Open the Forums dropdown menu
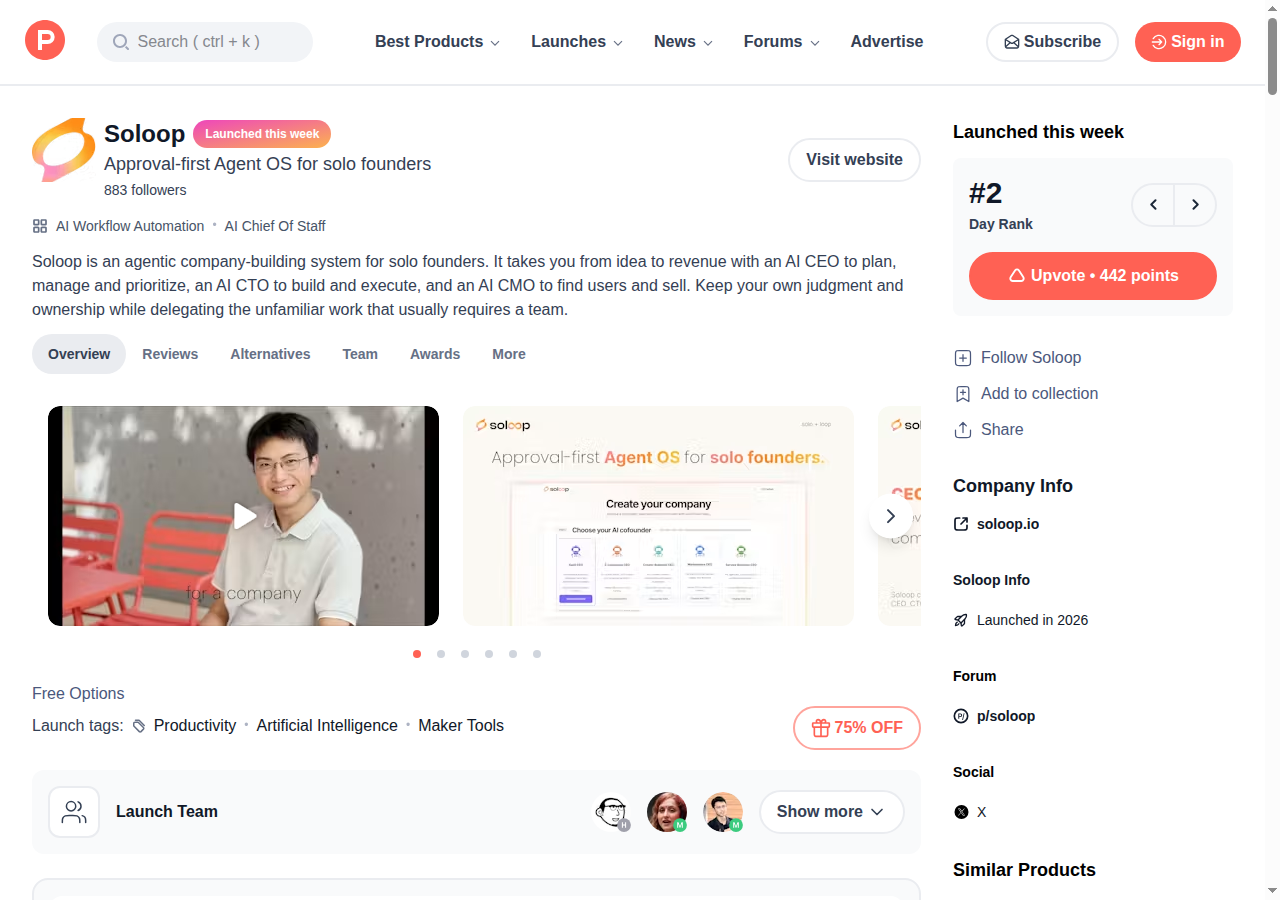This screenshot has height=900, width=1280. (x=781, y=42)
